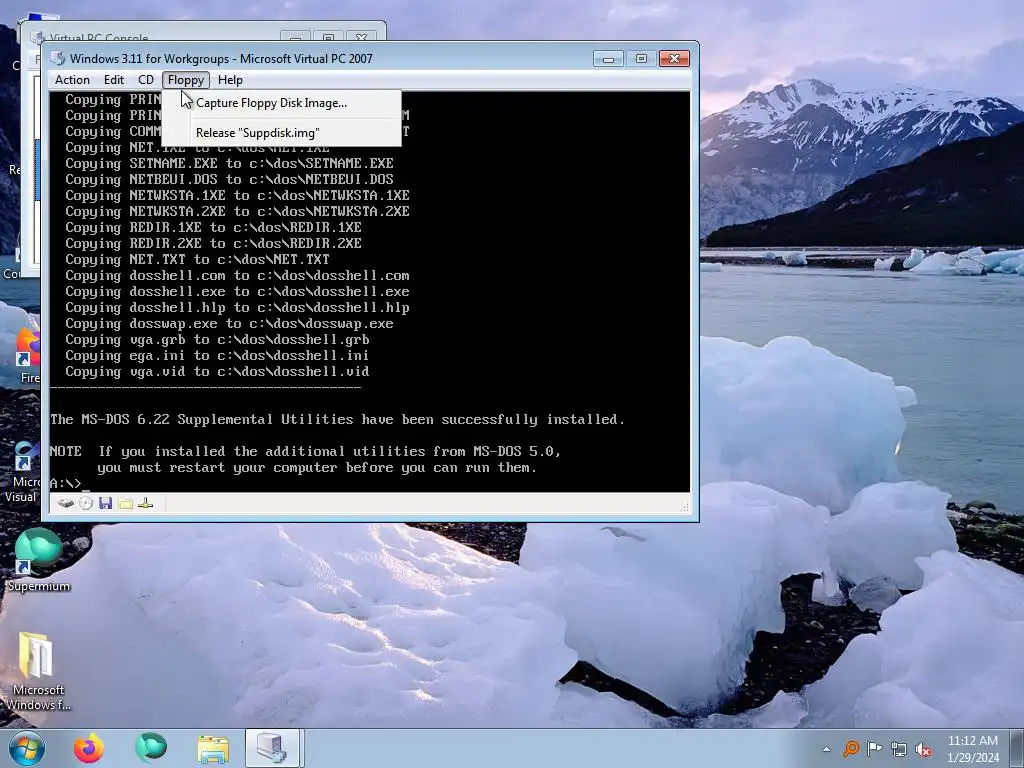Click the shared folder status bar icon
Image resolution: width=1024 pixels, height=768 pixels.
pyautogui.click(x=125, y=503)
